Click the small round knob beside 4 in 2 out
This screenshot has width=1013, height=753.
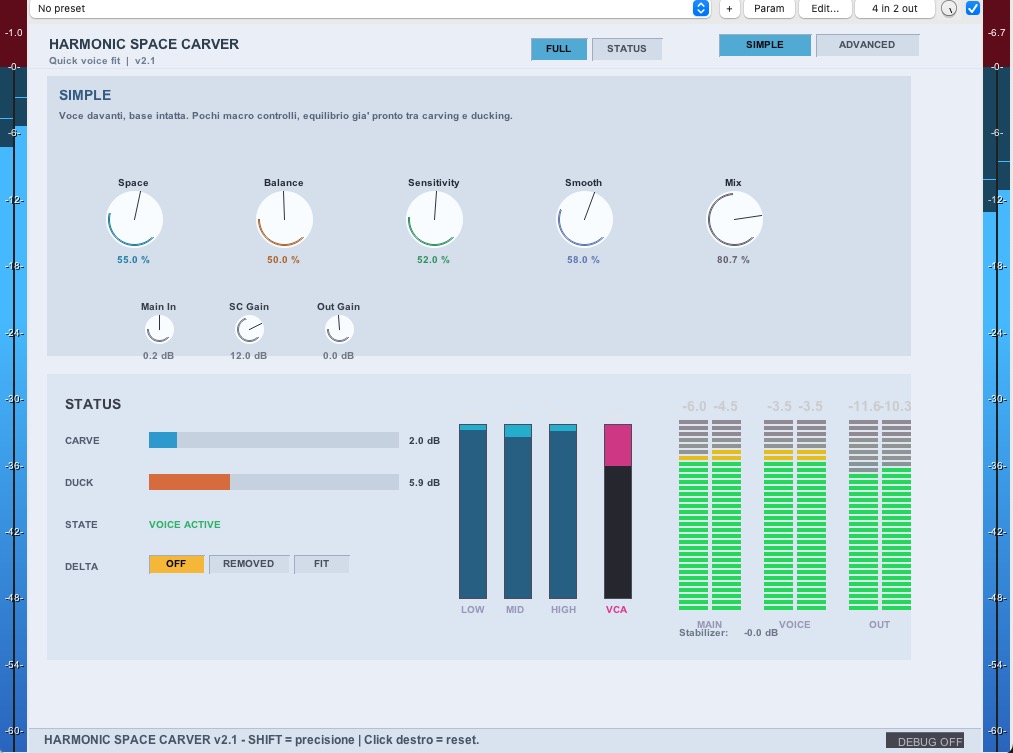948,8
